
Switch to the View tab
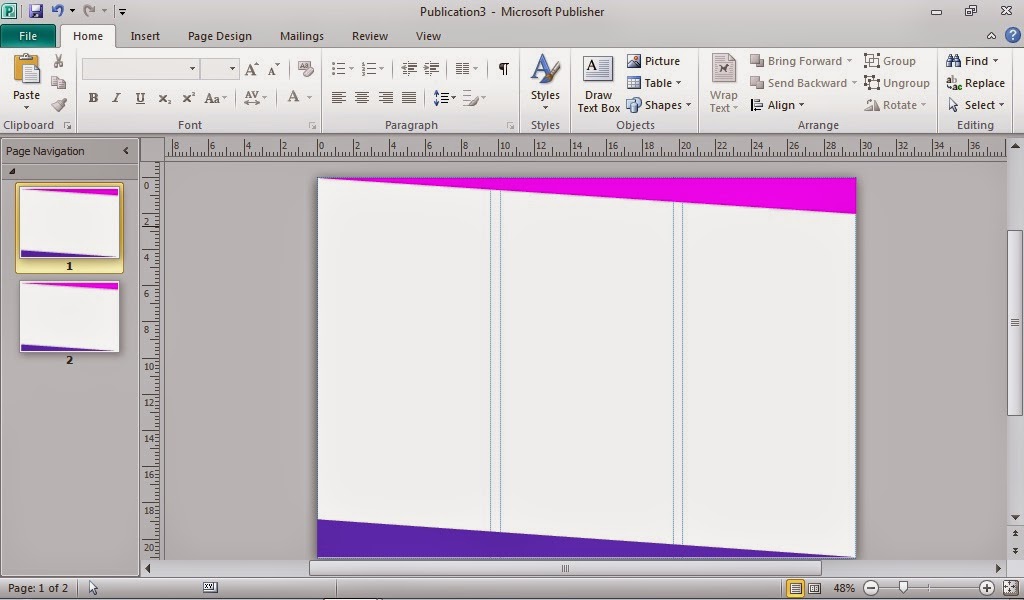point(428,36)
